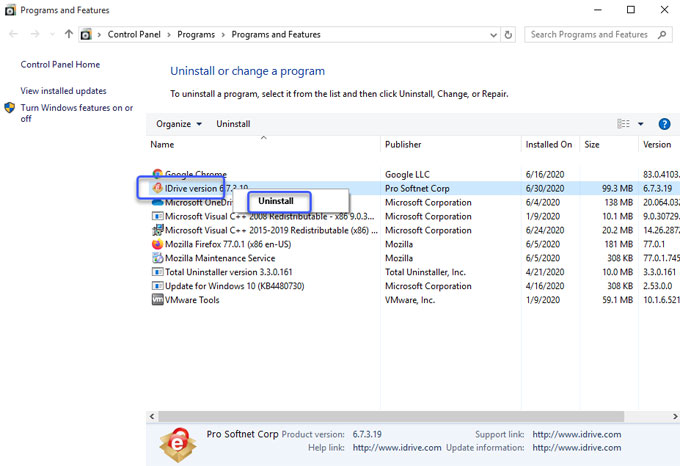The width and height of the screenshot is (680, 466).
Task: Click the IDrive package icon in details pane
Action: (x=178, y=444)
